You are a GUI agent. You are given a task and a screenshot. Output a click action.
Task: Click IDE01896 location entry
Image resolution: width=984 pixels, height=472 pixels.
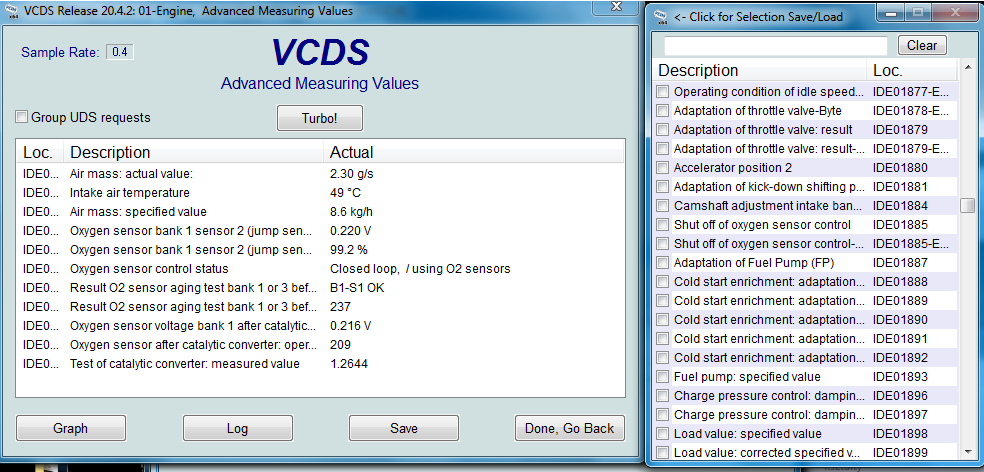click(x=900, y=396)
